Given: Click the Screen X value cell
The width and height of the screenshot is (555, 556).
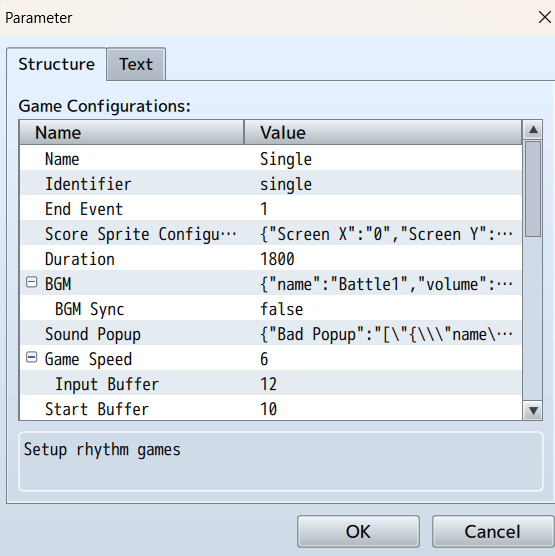Looking at the screenshot, I should pos(387,234).
